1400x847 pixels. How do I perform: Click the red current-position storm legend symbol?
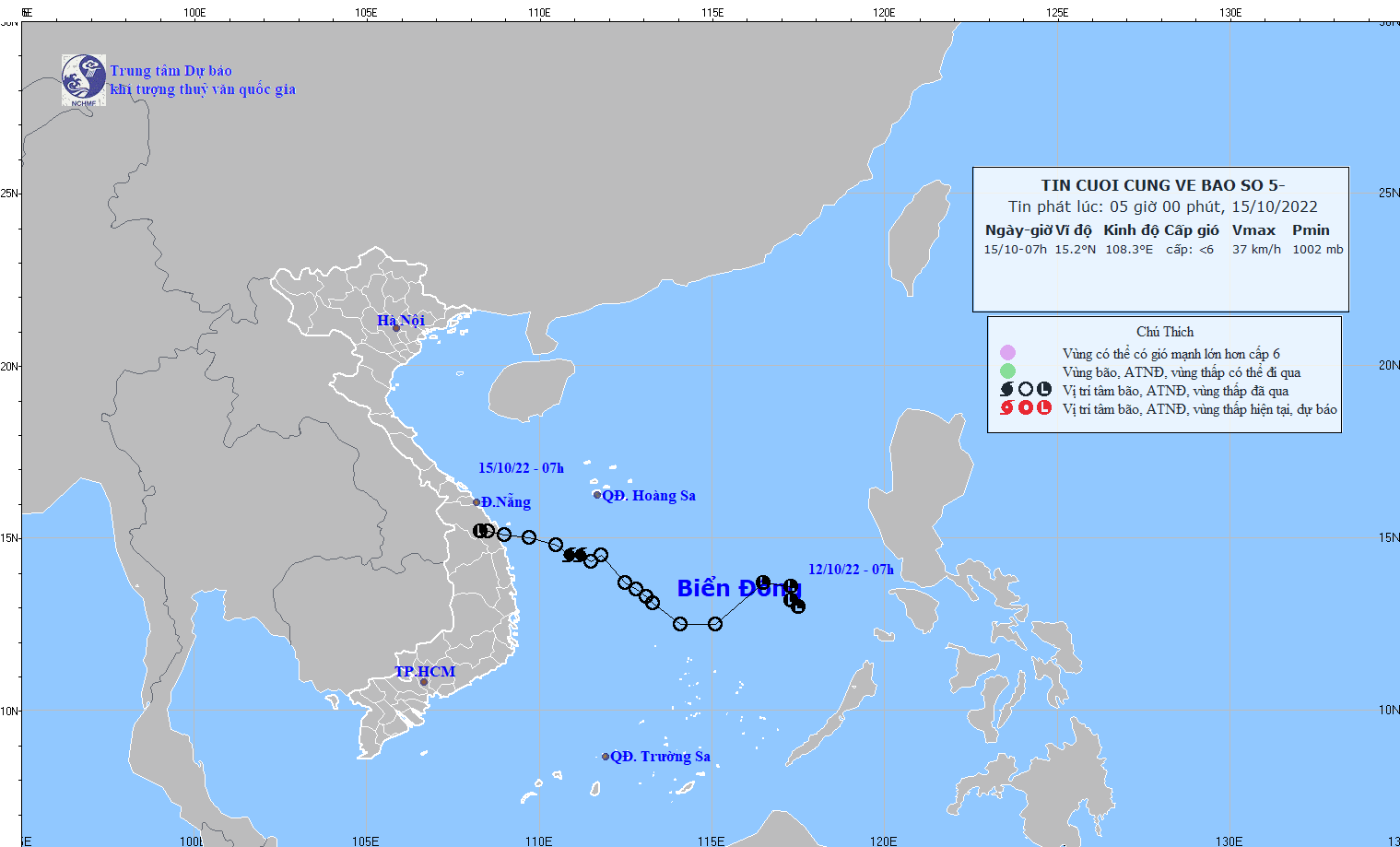[1007, 407]
